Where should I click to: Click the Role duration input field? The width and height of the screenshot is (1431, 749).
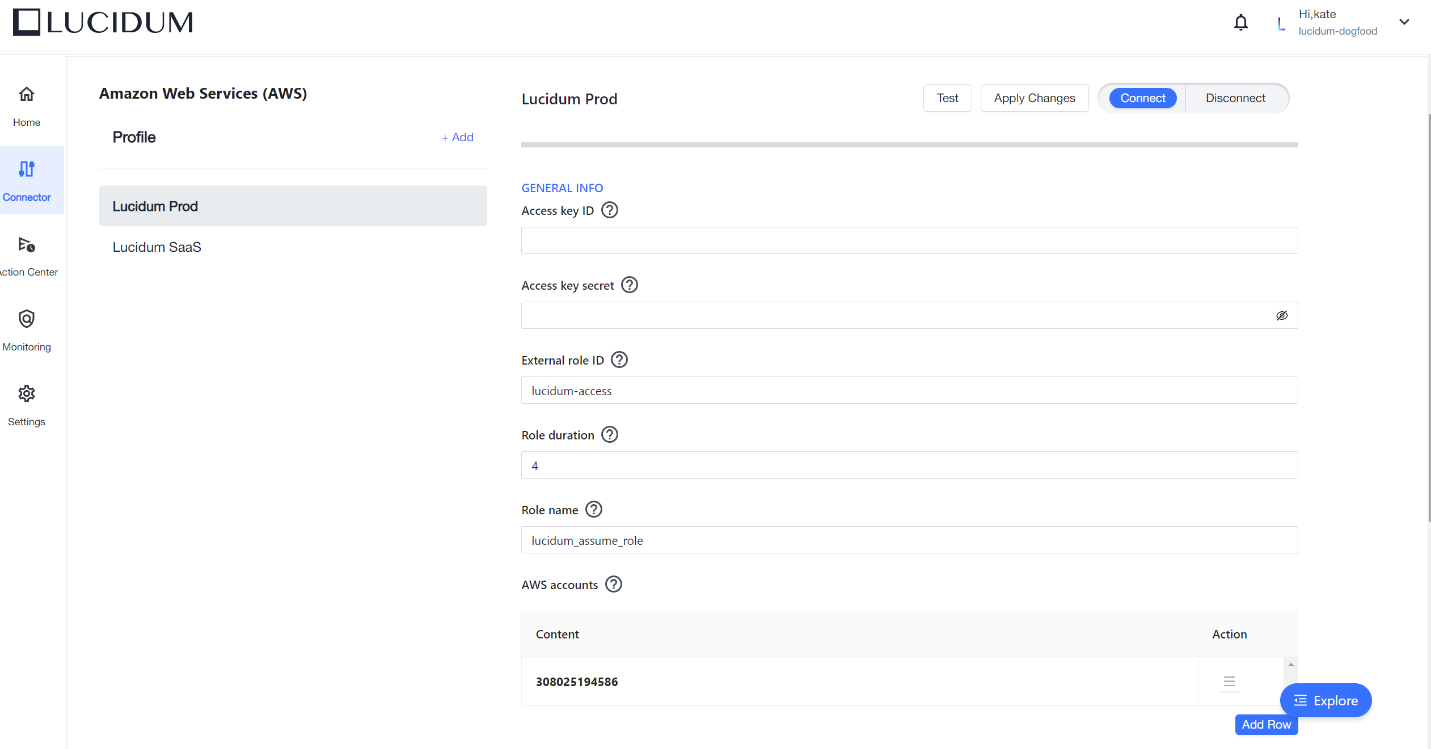point(909,465)
